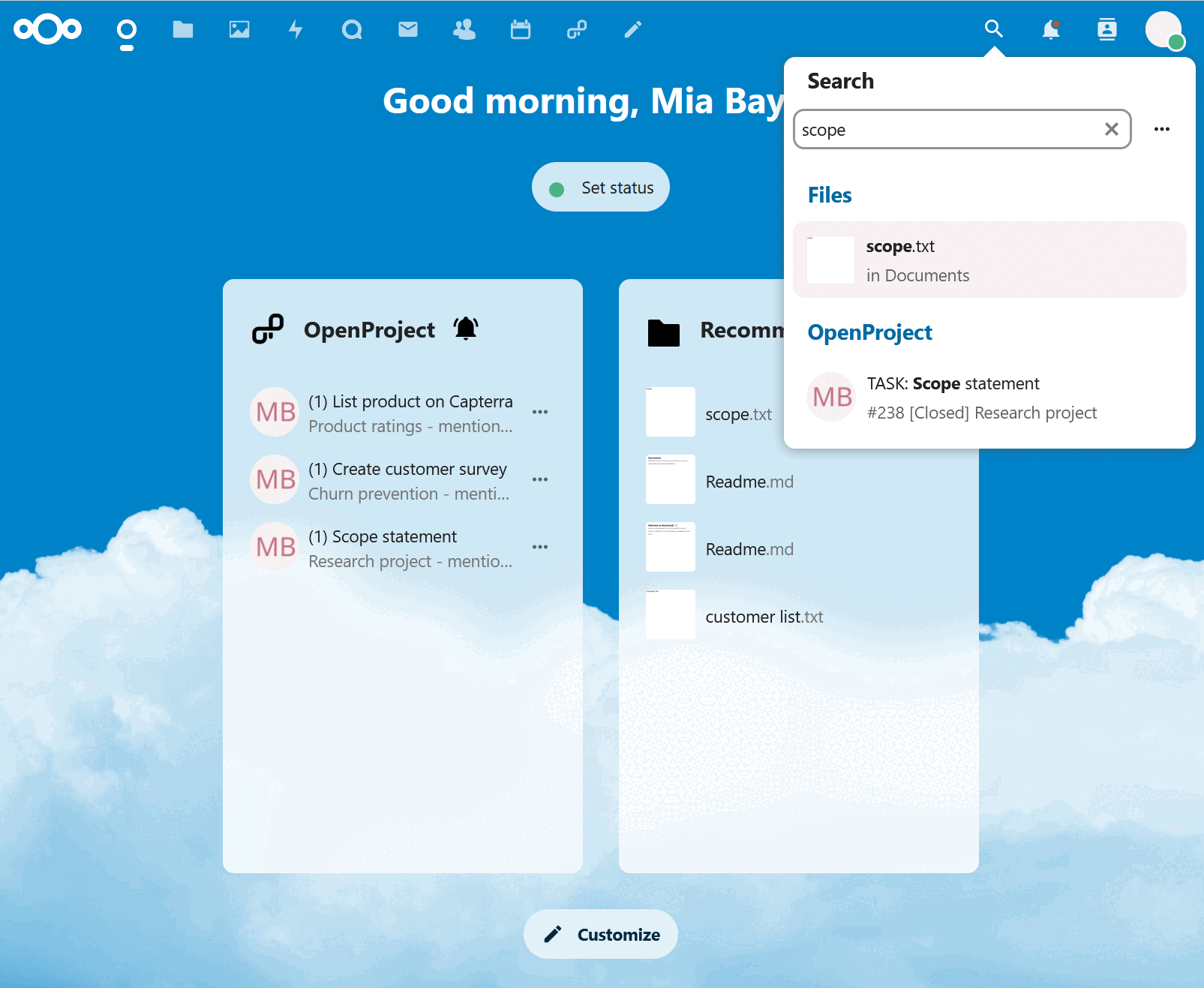Open the notifications bell
Screen dimensions: 1204x988
[1049, 29]
